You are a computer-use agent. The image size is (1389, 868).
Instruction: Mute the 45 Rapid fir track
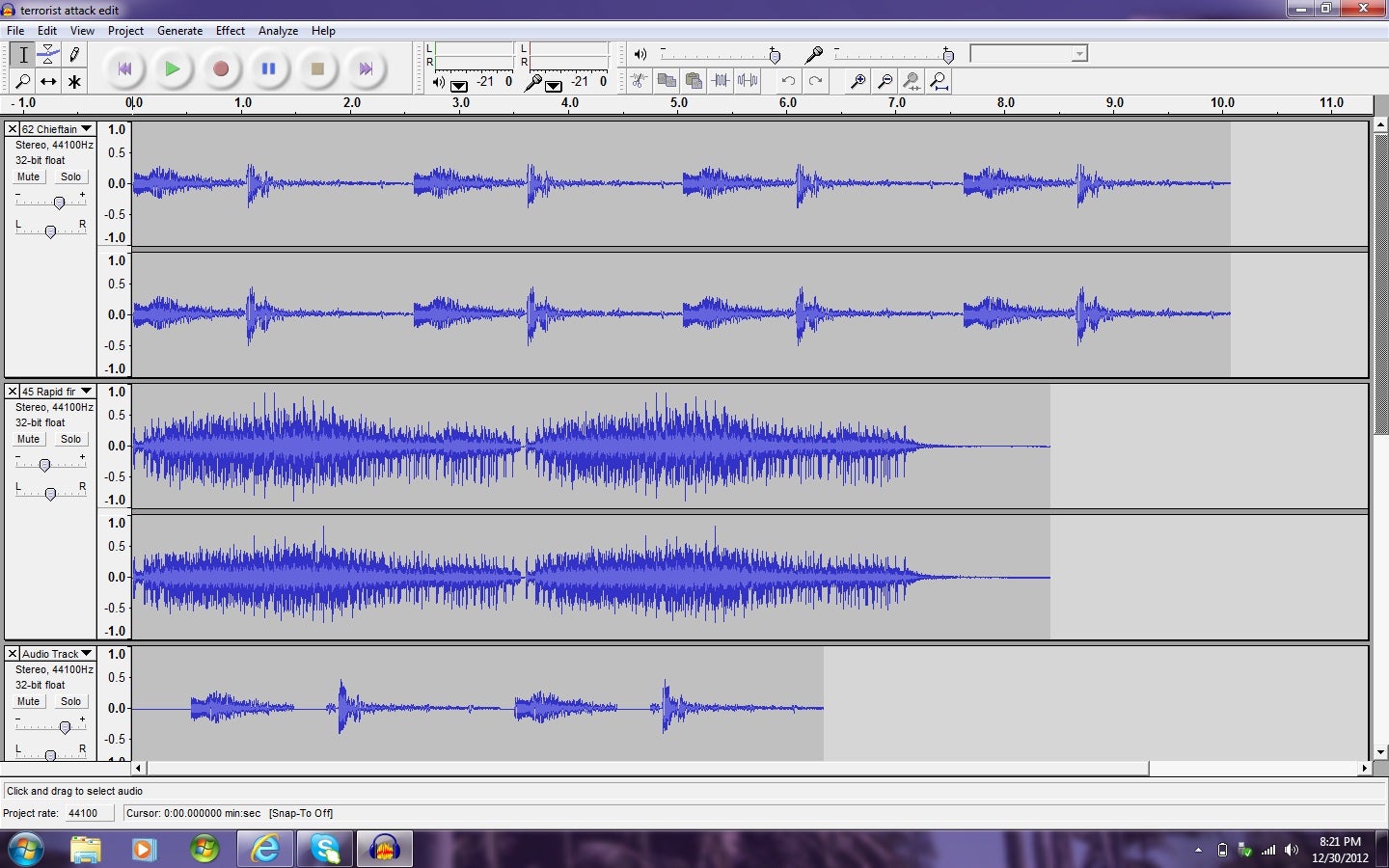pos(28,439)
